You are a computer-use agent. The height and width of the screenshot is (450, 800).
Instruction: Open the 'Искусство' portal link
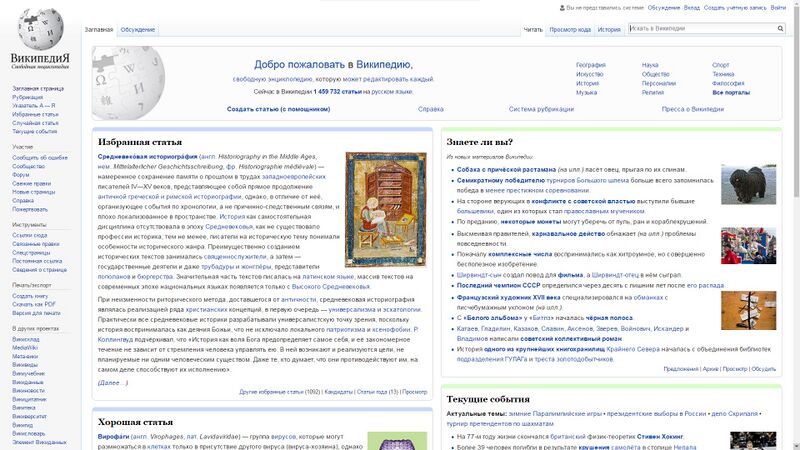coord(589,74)
